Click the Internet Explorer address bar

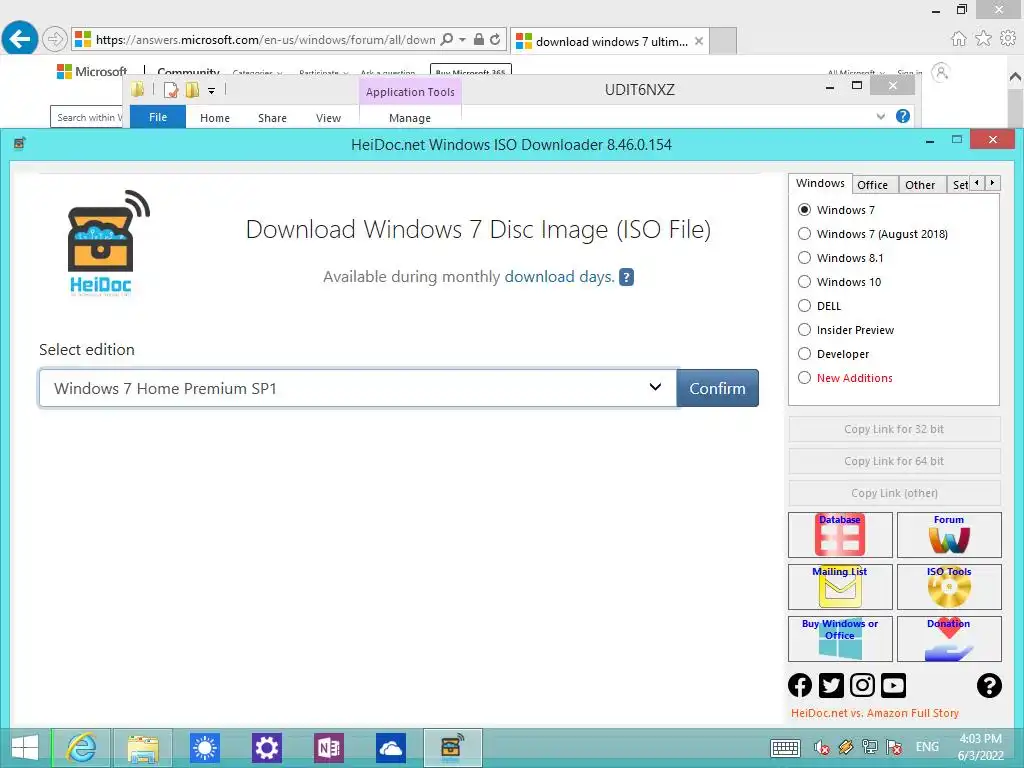click(266, 39)
